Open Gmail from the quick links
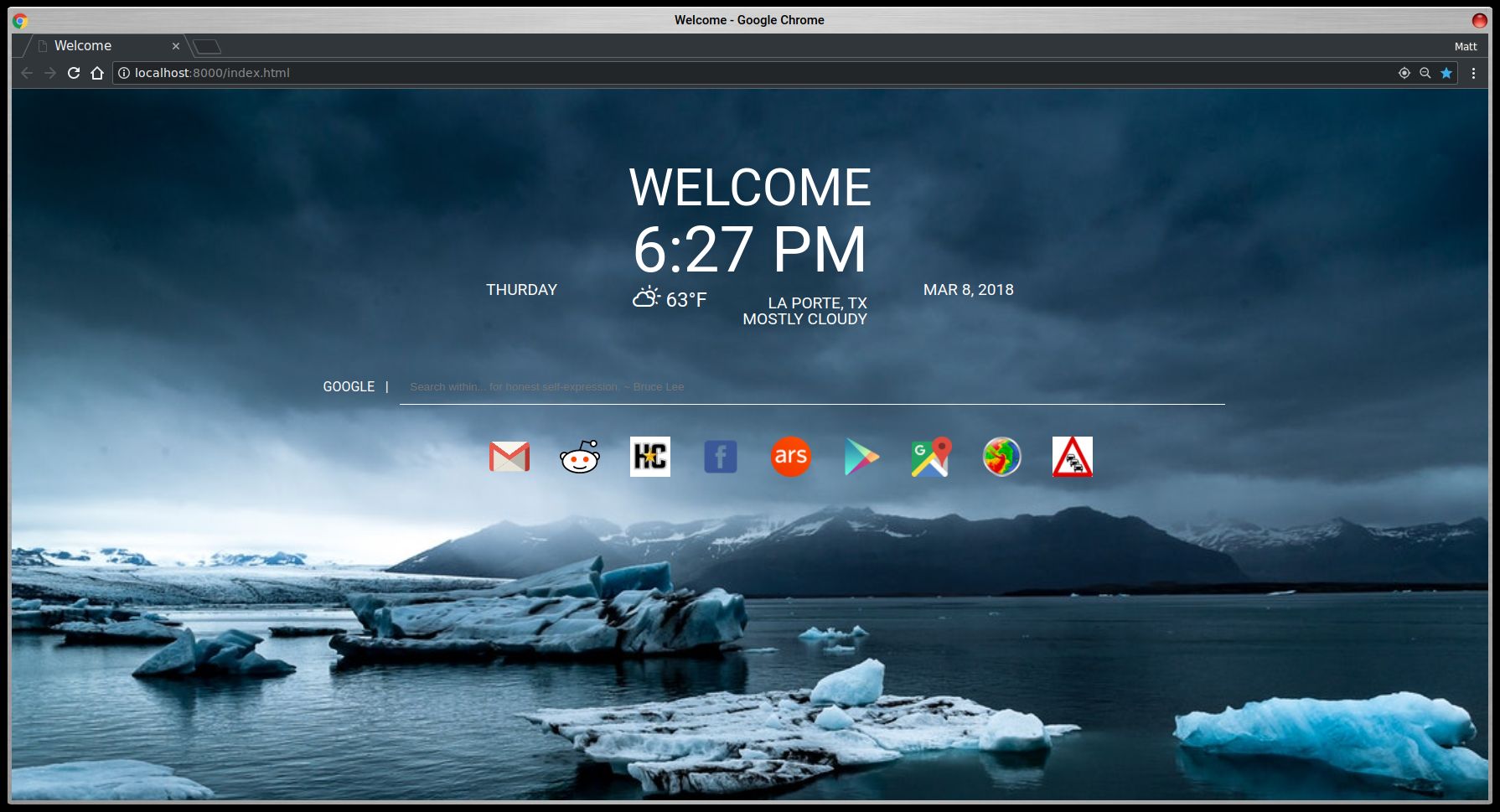This screenshot has height=812, width=1500. (509, 457)
